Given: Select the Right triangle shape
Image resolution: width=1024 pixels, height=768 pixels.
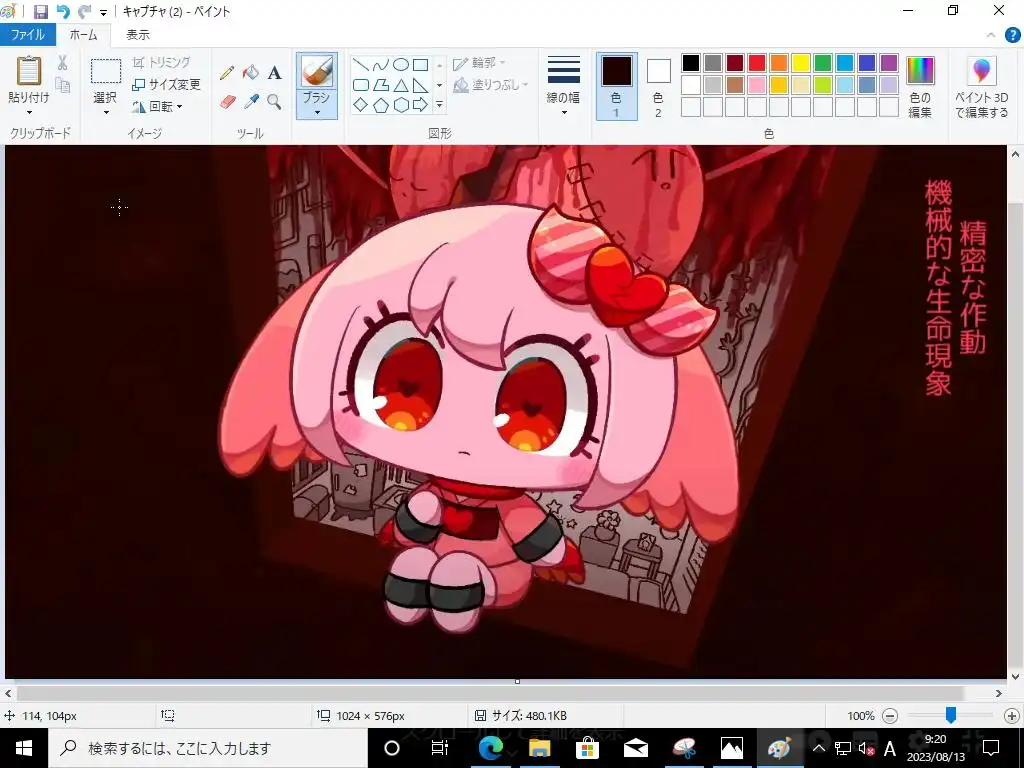Looking at the screenshot, I should point(421,85).
